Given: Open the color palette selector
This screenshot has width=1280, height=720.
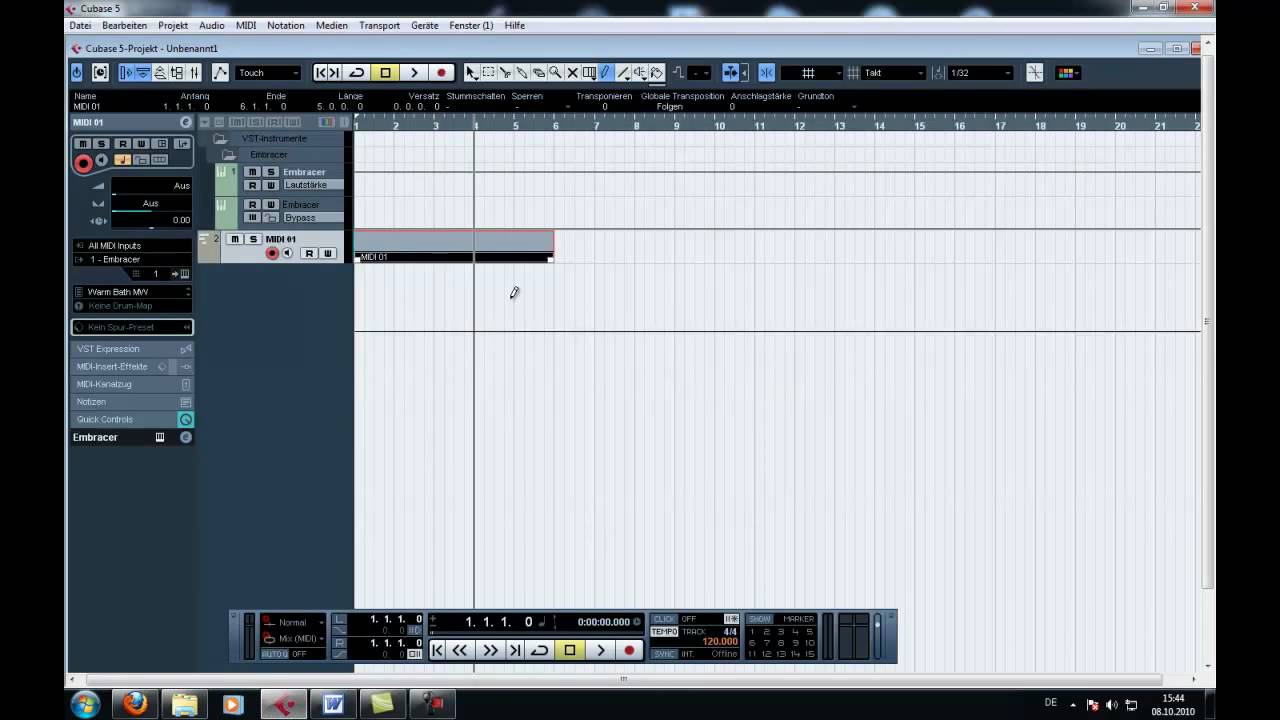Looking at the screenshot, I should [1067, 72].
